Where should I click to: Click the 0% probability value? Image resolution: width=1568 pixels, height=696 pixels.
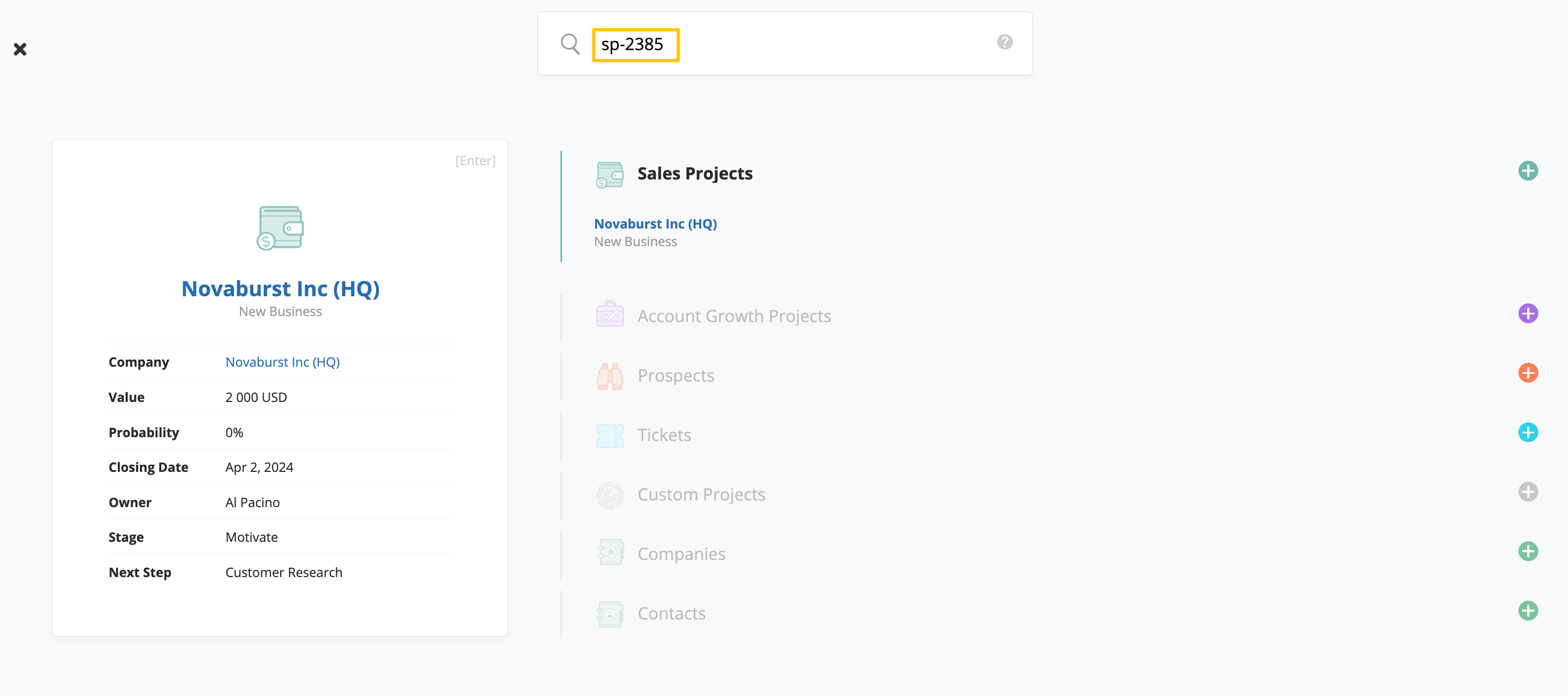coord(234,433)
